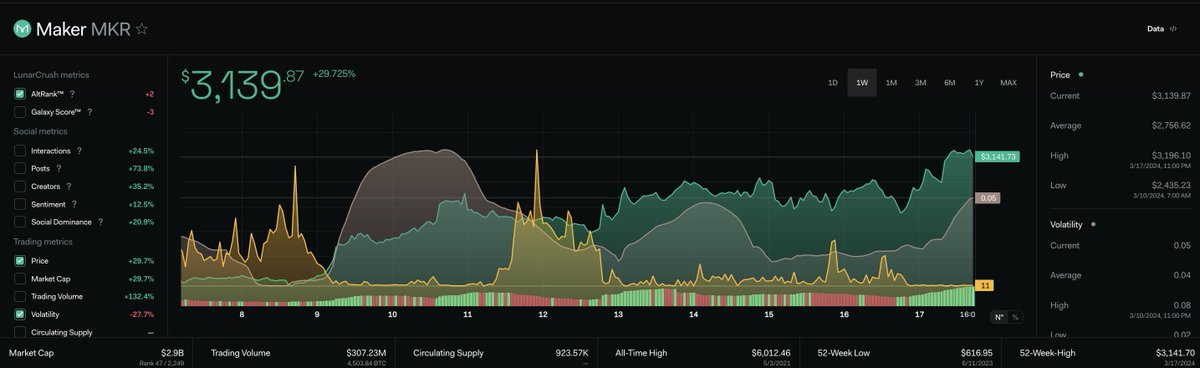Click the LunarCrush metrics heading
Screen dimensions: 1200x368
pyautogui.click(x=51, y=75)
